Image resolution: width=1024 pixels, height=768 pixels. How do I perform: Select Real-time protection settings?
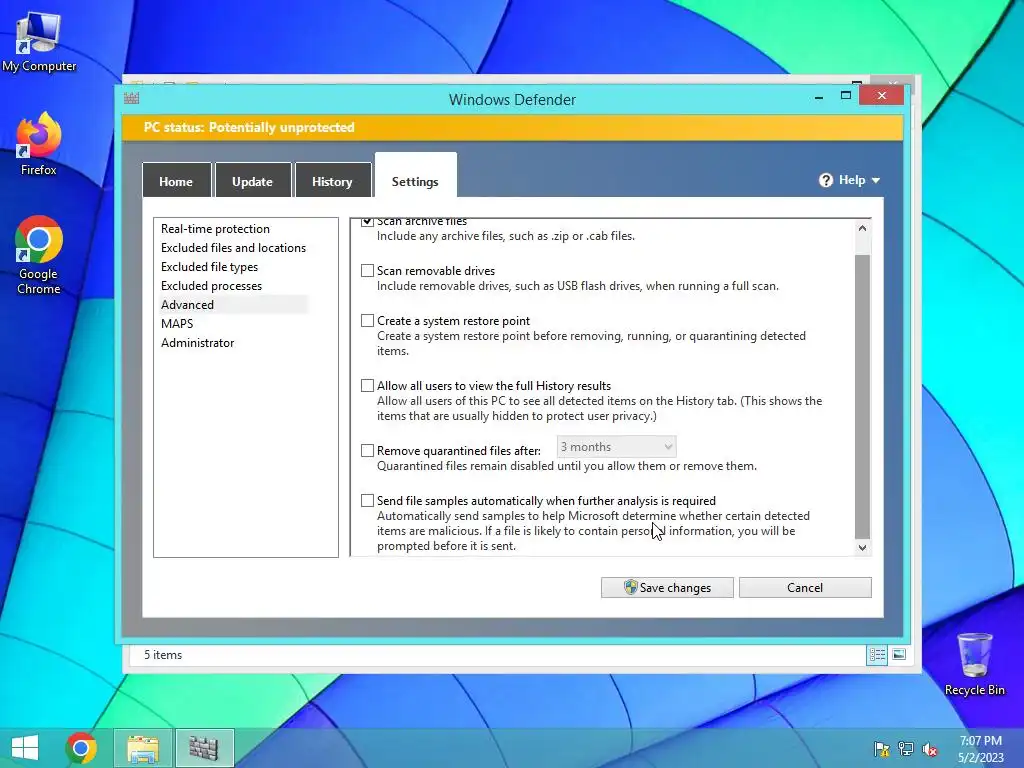click(x=216, y=229)
